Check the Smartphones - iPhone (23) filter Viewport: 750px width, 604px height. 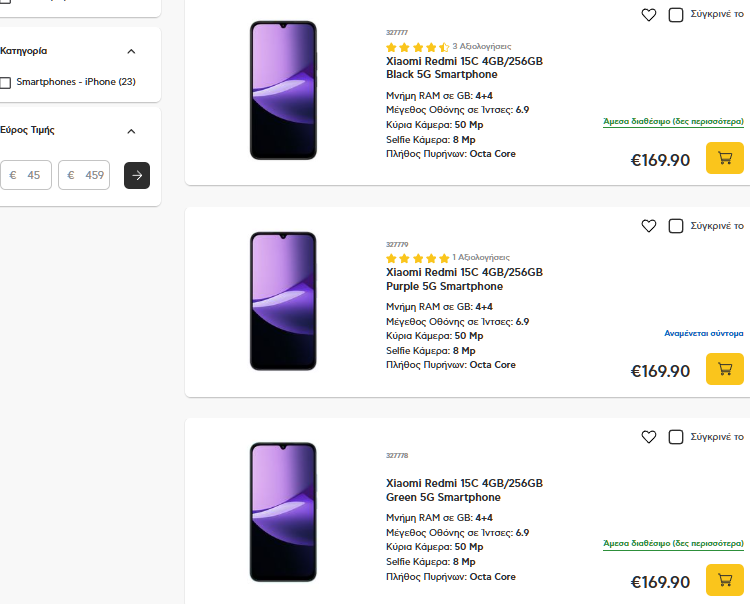[x=6, y=82]
